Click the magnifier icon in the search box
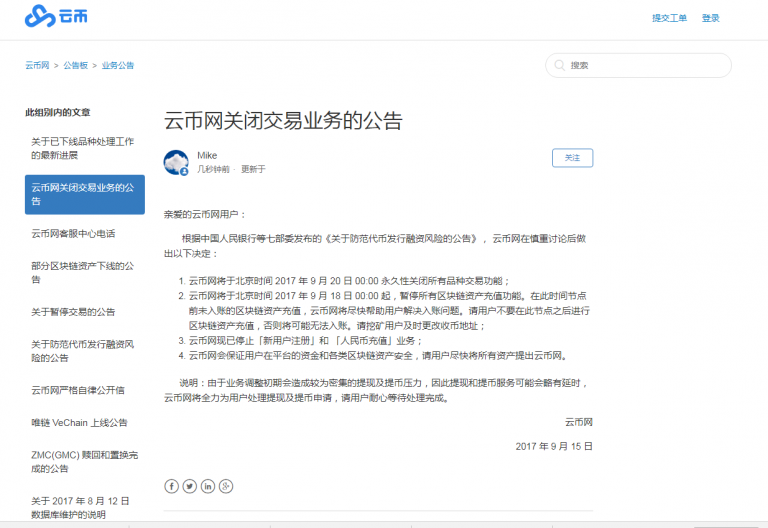This screenshot has width=768, height=528. pyautogui.click(x=559, y=66)
